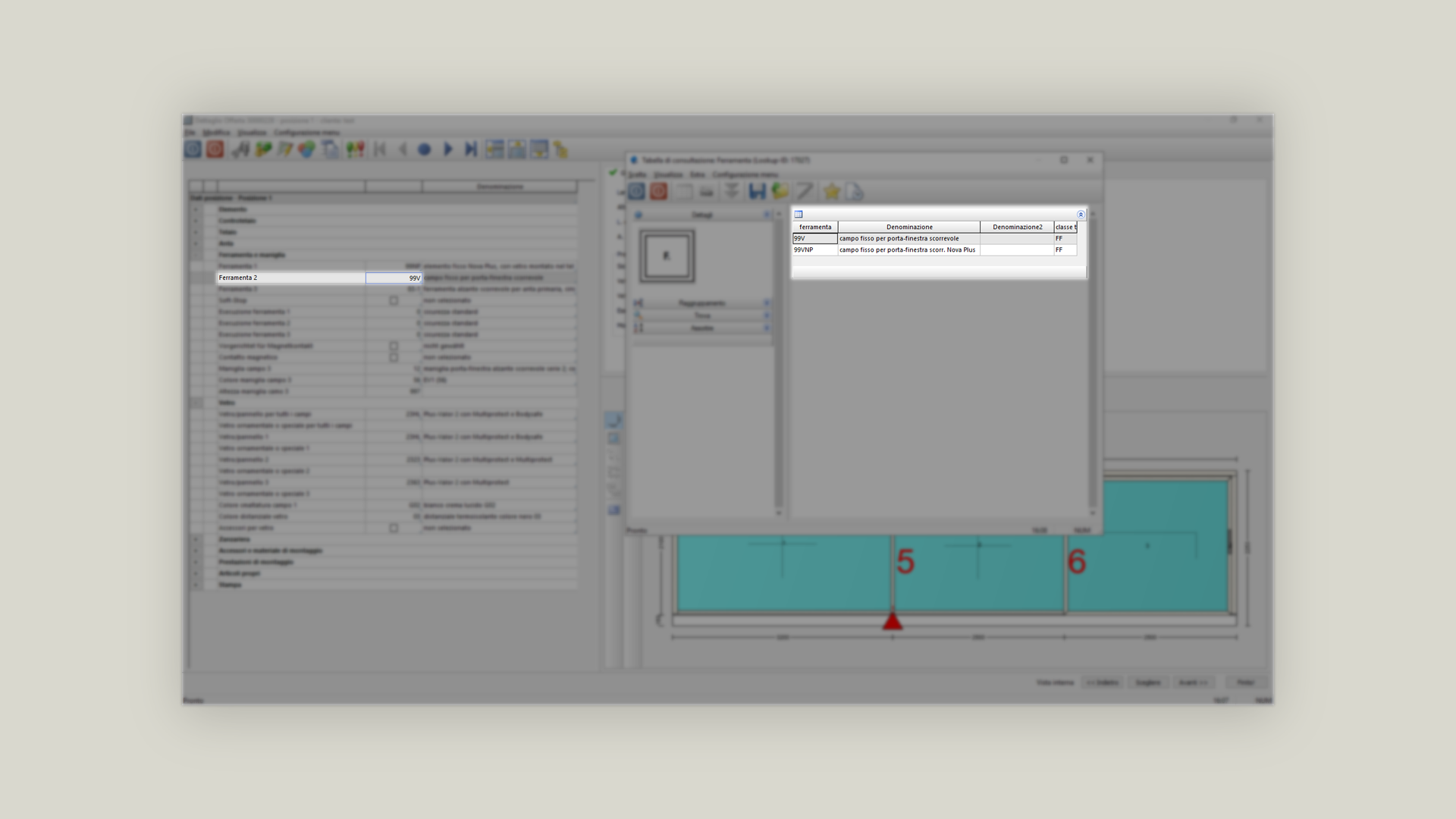Click the table grid icon above the ferramenta list
This screenshot has width=1456, height=819.
[x=799, y=215]
